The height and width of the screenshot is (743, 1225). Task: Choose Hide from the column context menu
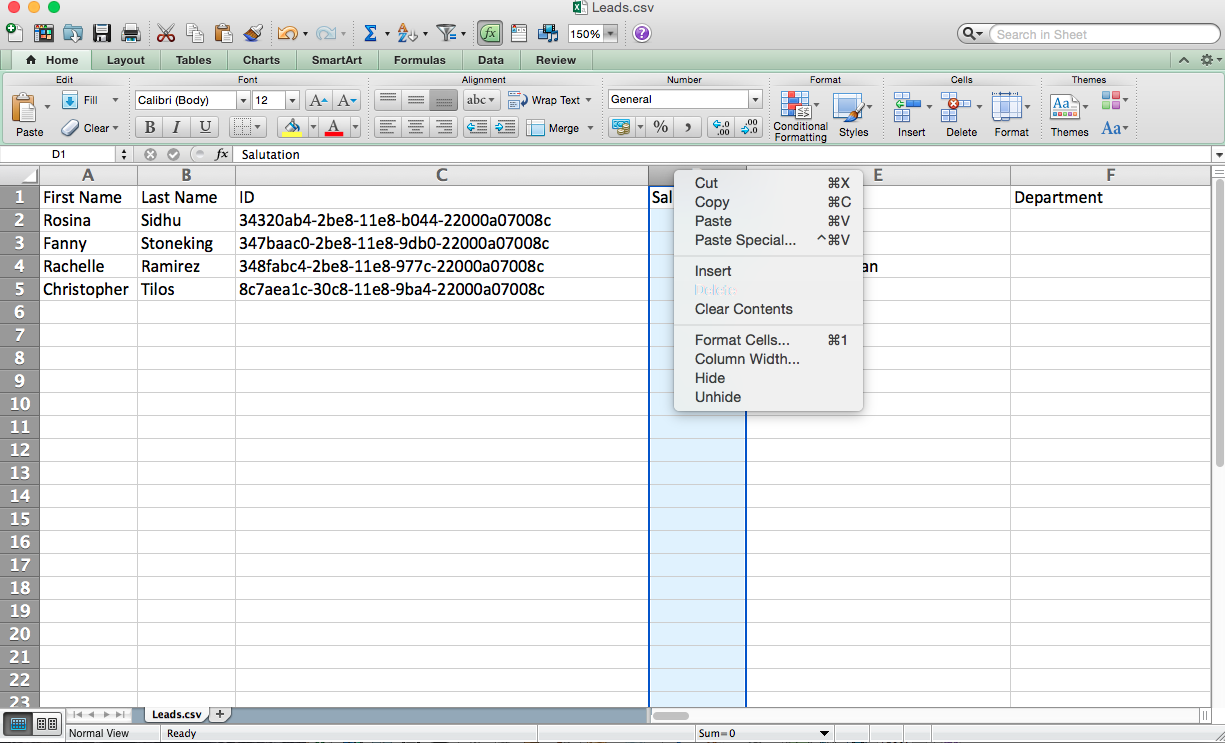(769, 378)
